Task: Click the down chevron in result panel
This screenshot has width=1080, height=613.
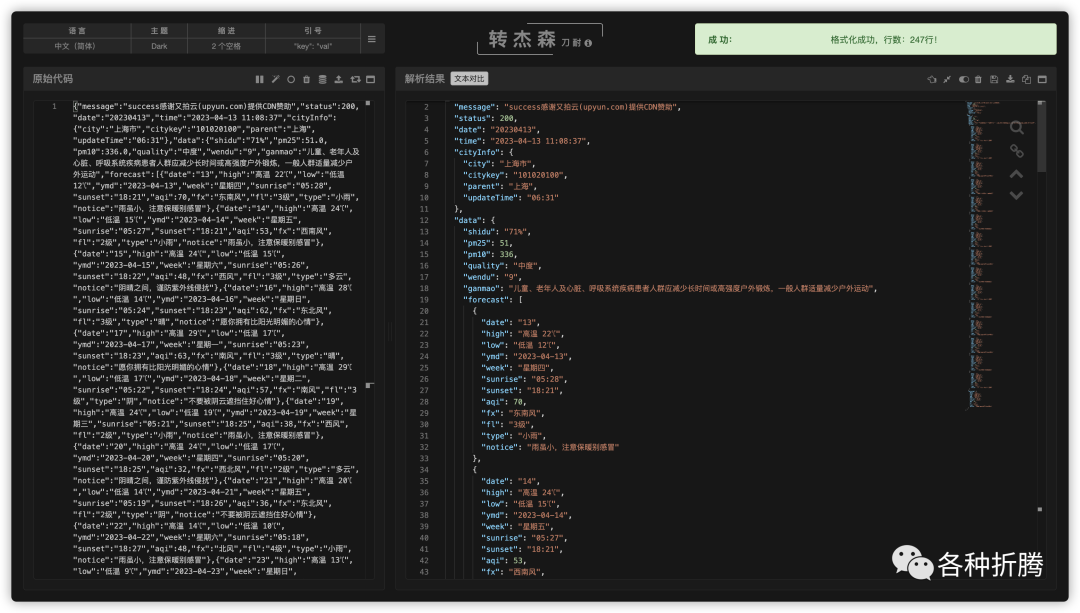Action: coord(1016,196)
